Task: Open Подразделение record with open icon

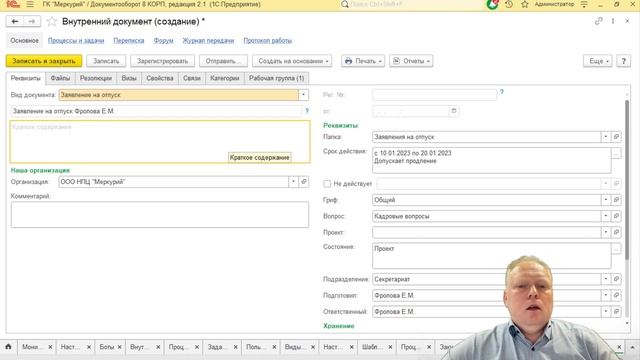Action: point(616,279)
